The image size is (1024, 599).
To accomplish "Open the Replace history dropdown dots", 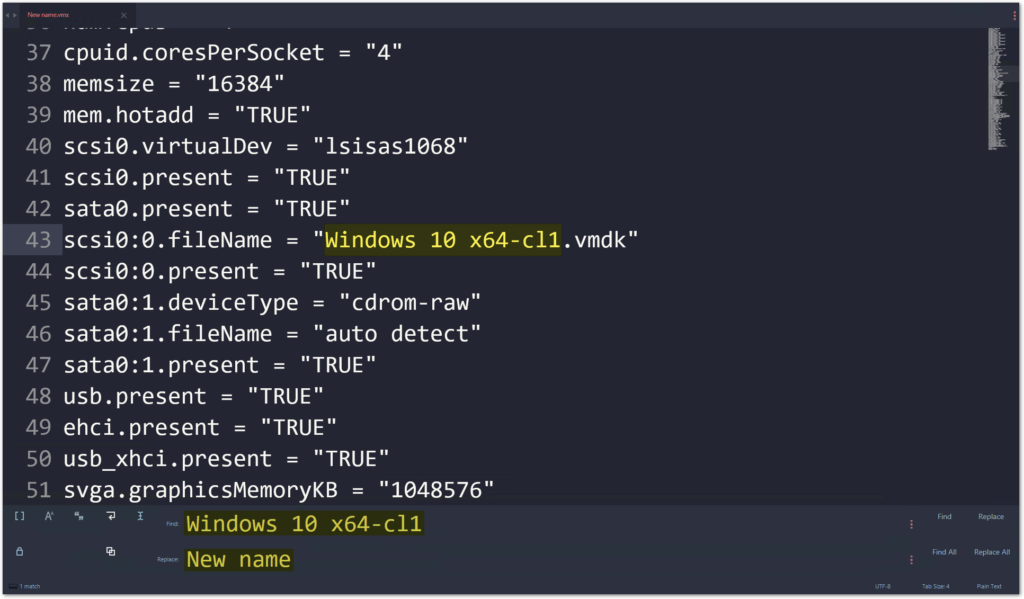I will 911,559.
